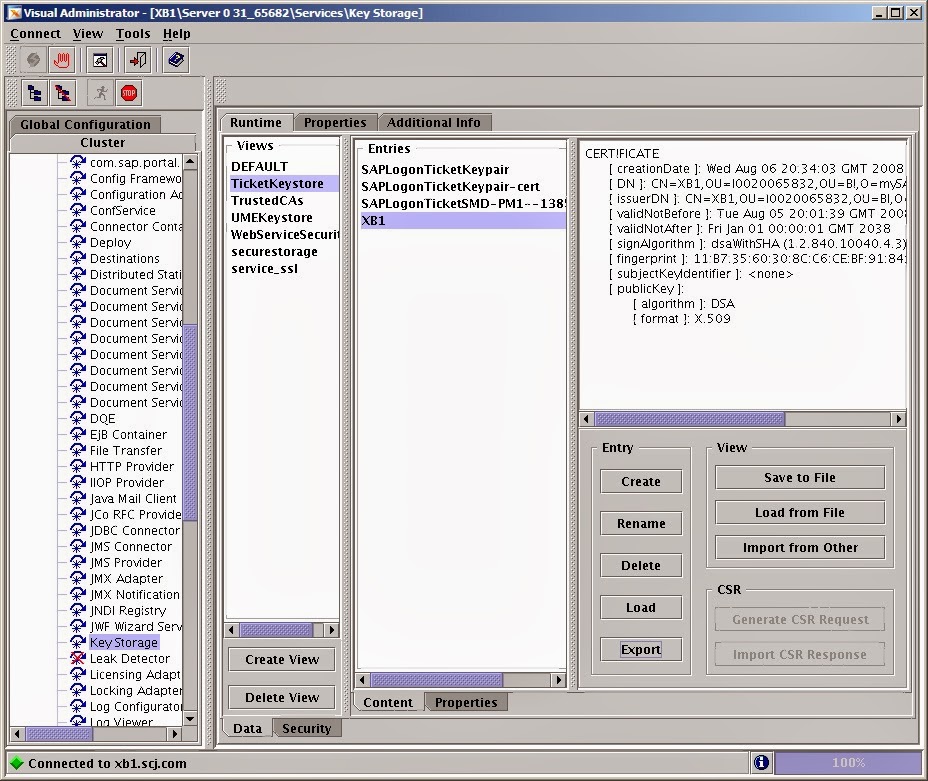928x781 pixels.
Task: Switch to the Additional Info tab
Action: [x=434, y=122]
